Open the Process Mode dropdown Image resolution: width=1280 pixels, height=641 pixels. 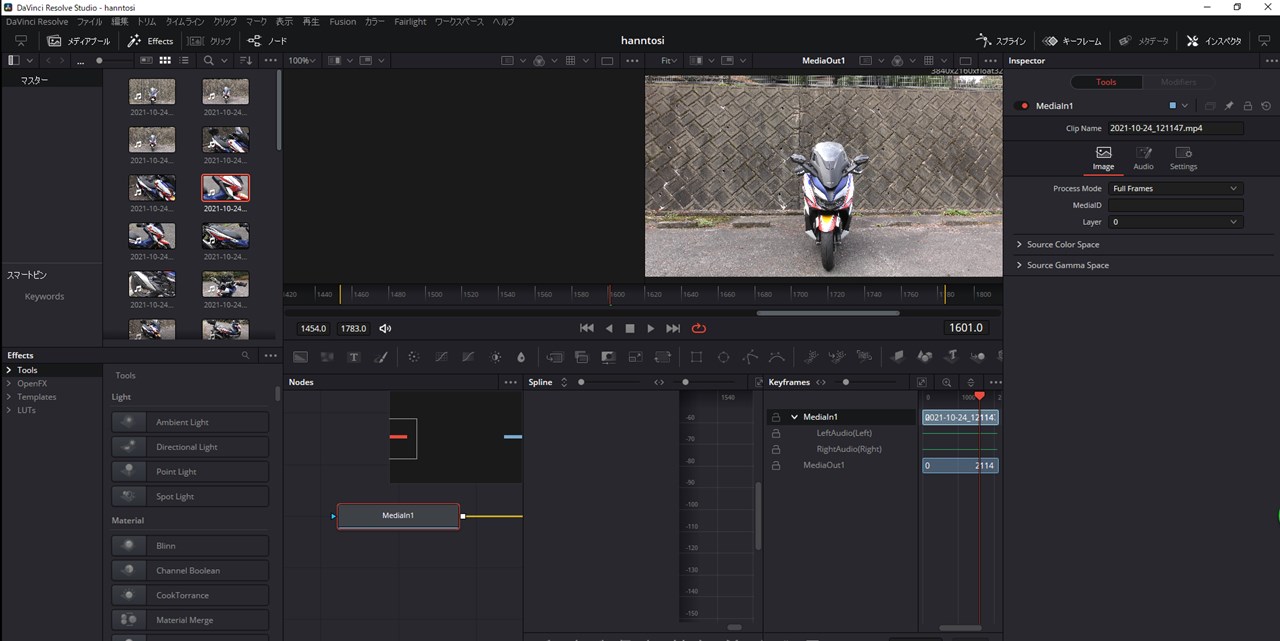point(1175,188)
